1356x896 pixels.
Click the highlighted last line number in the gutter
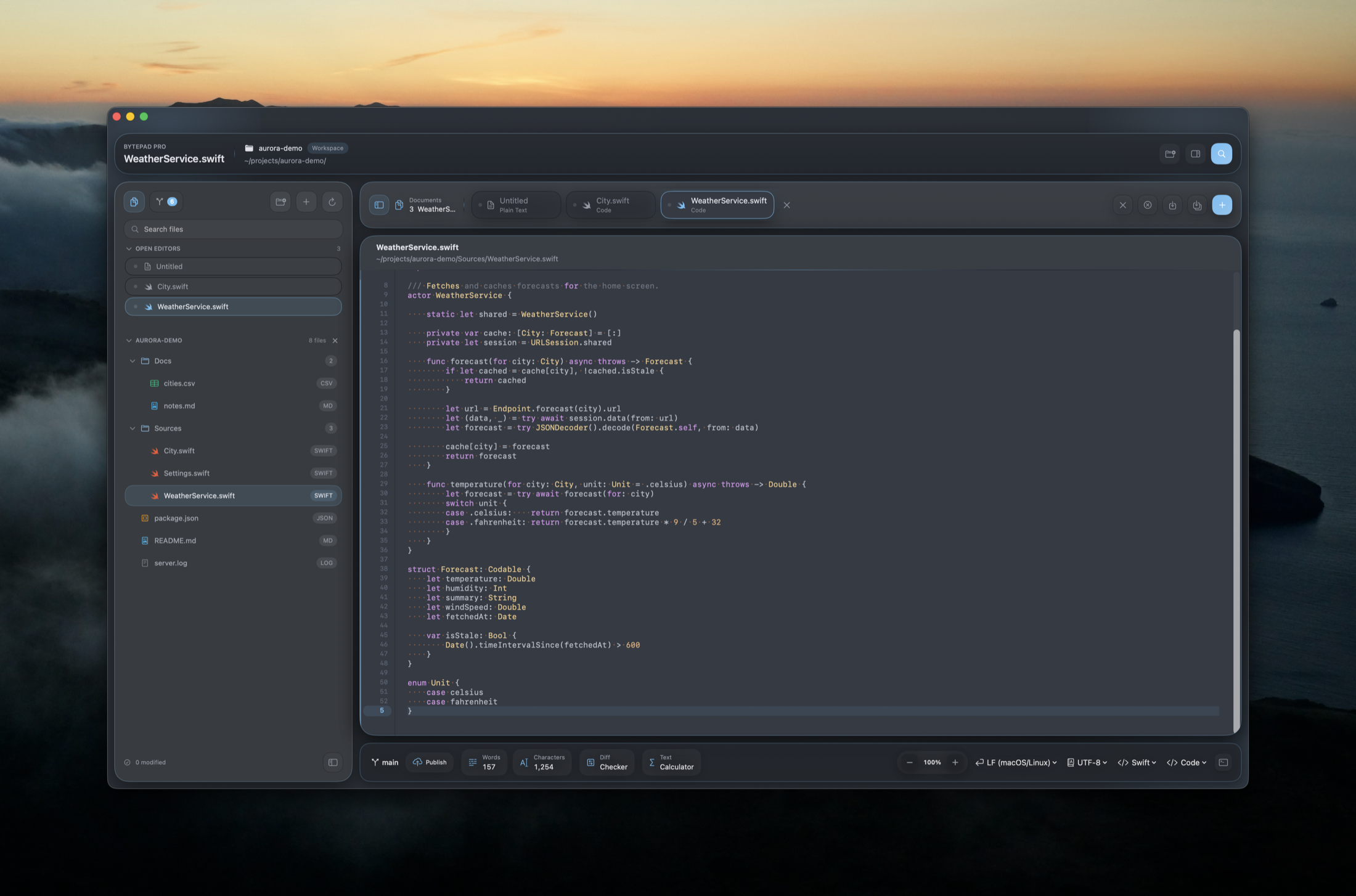tap(382, 711)
